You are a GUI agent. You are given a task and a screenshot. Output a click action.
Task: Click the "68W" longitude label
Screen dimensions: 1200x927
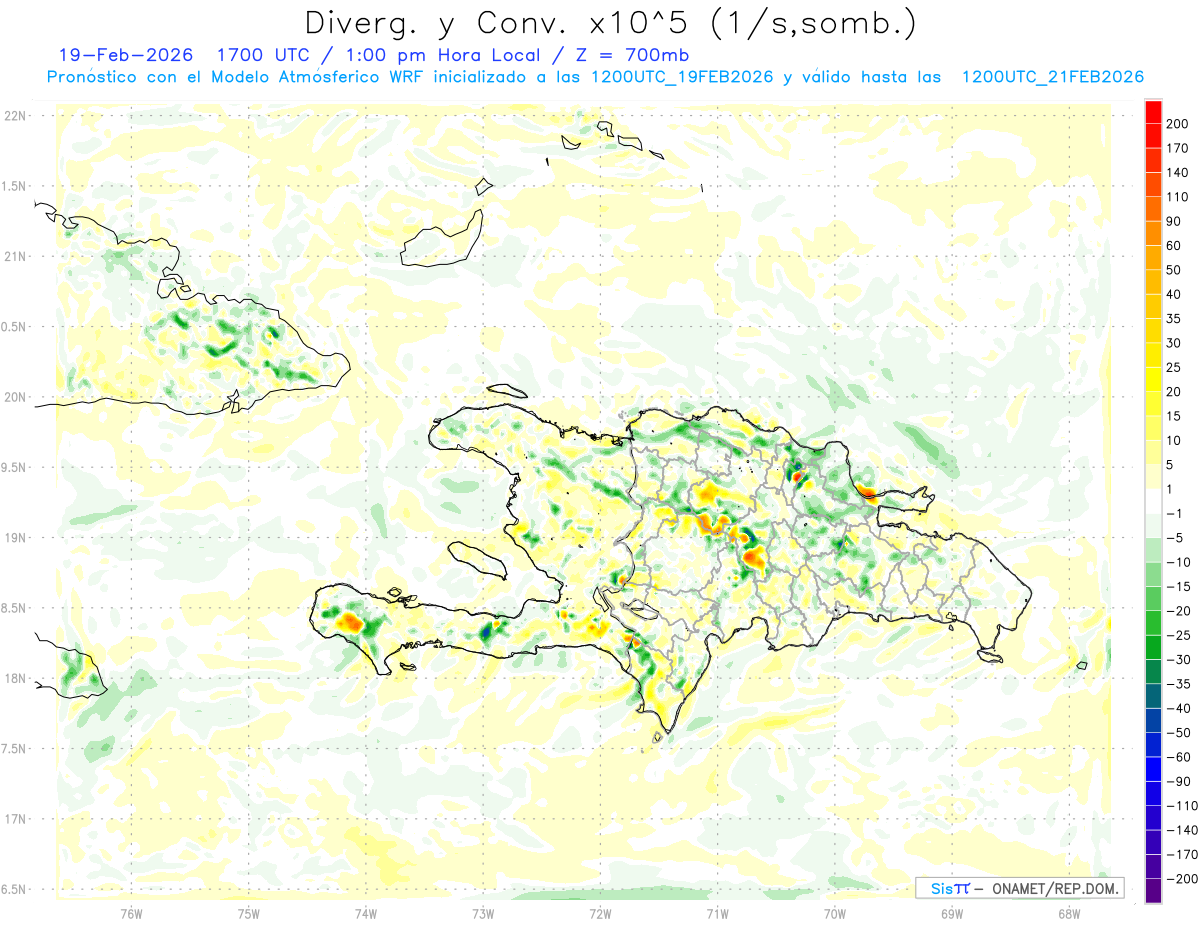click(x=1069, y=913)
